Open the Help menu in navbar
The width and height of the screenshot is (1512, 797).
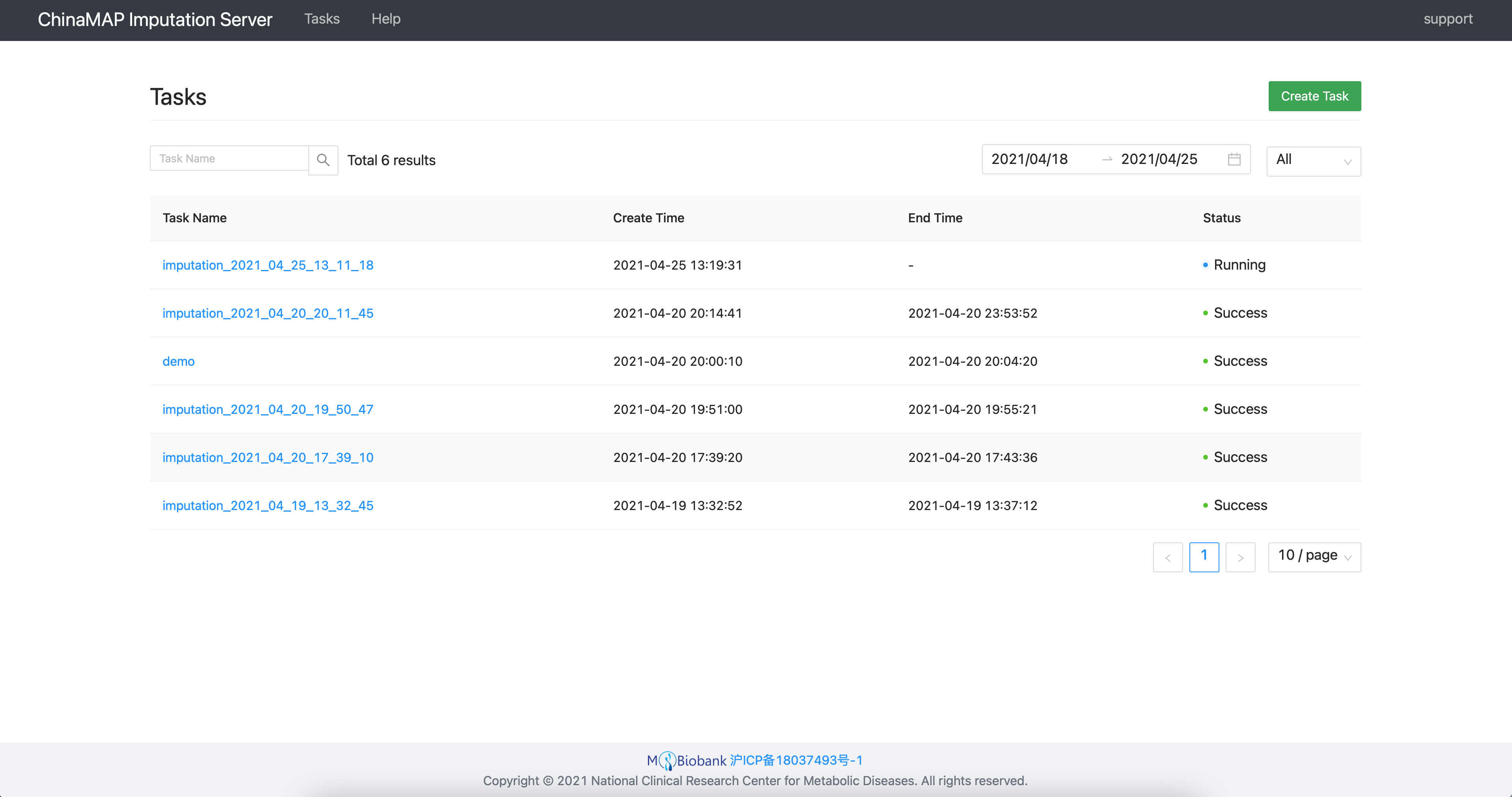[386, 19]
